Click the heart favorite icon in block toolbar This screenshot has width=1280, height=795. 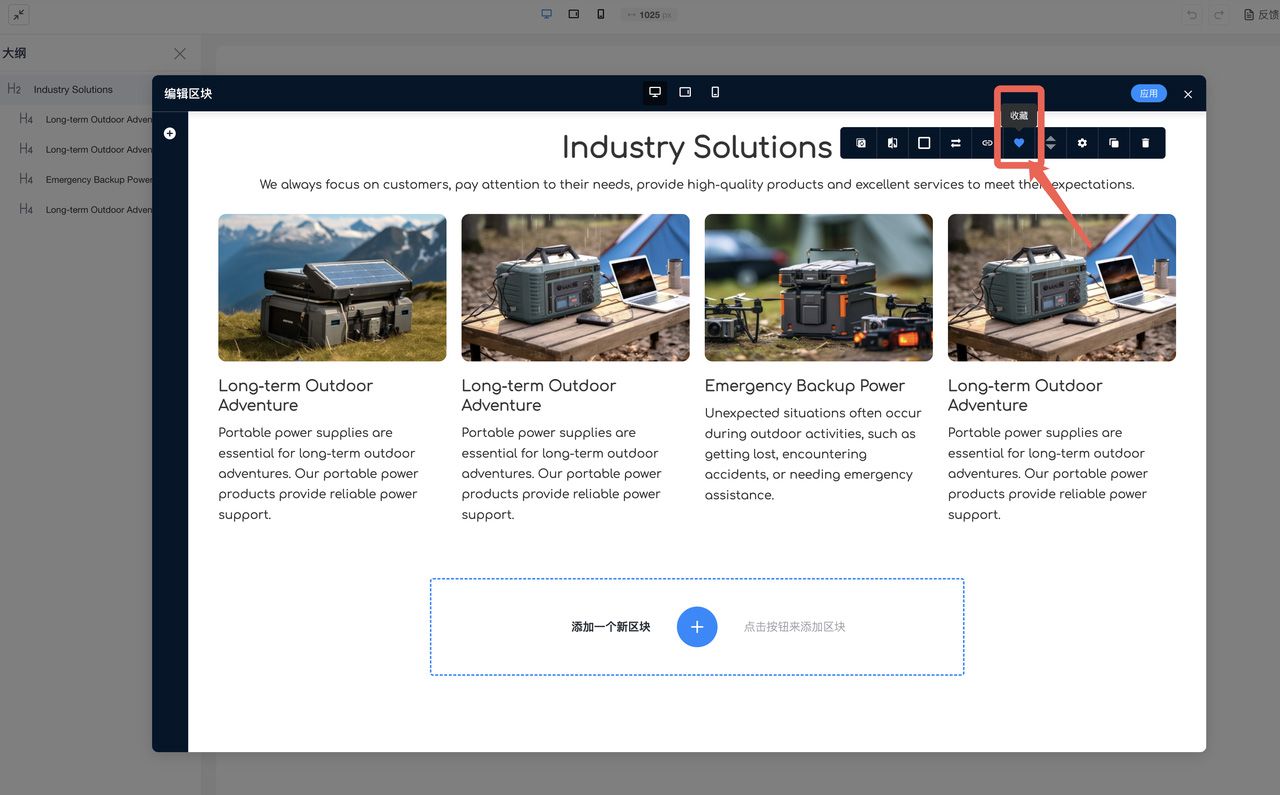pyautogui.click(x=1019, y=143)
